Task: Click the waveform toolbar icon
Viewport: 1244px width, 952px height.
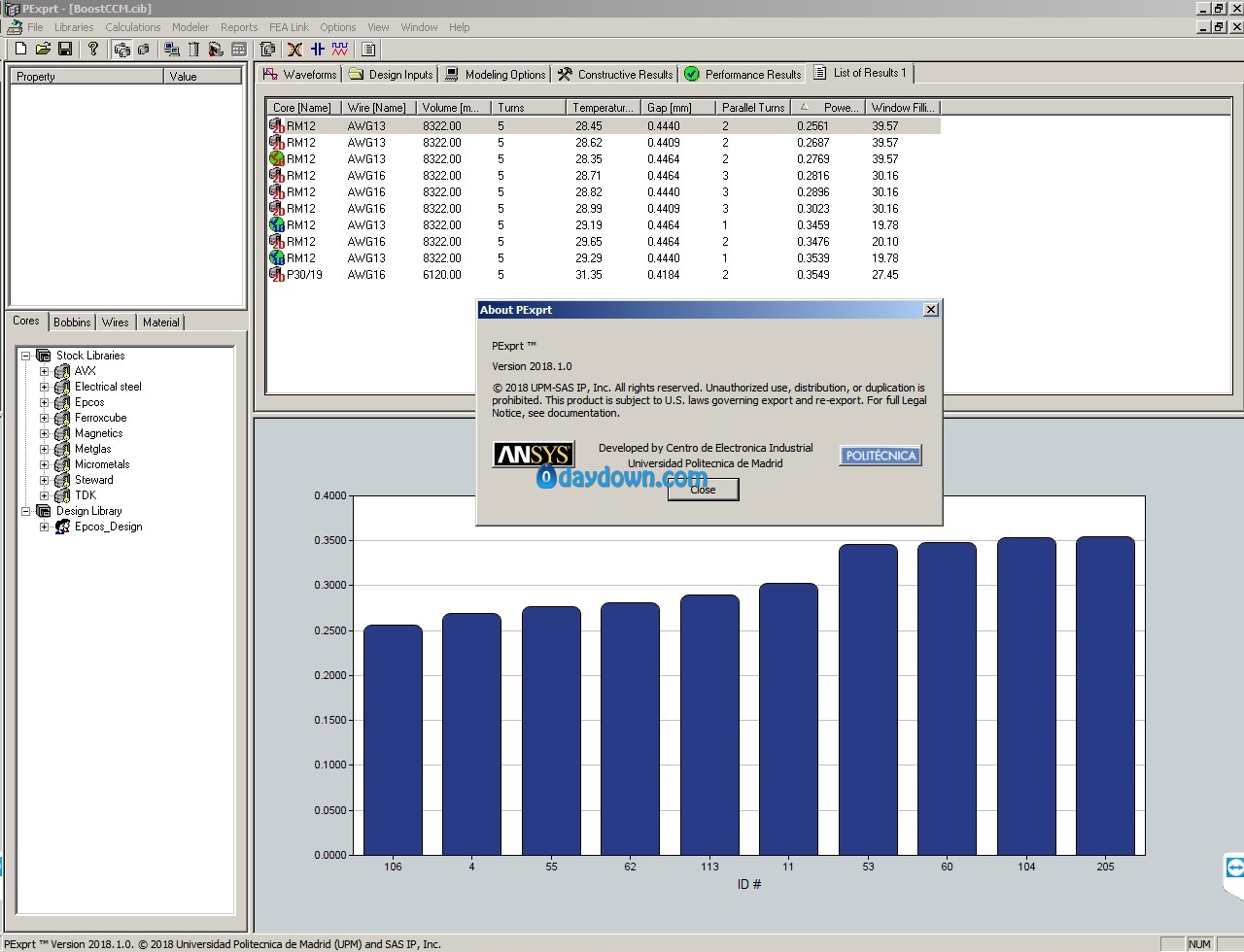Action: tap(339, 49)
